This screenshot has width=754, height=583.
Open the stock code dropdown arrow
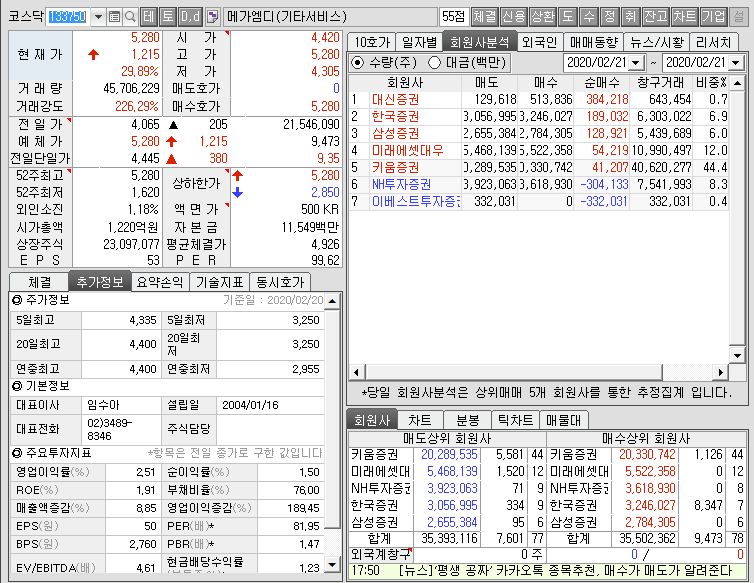coord(98,17)
